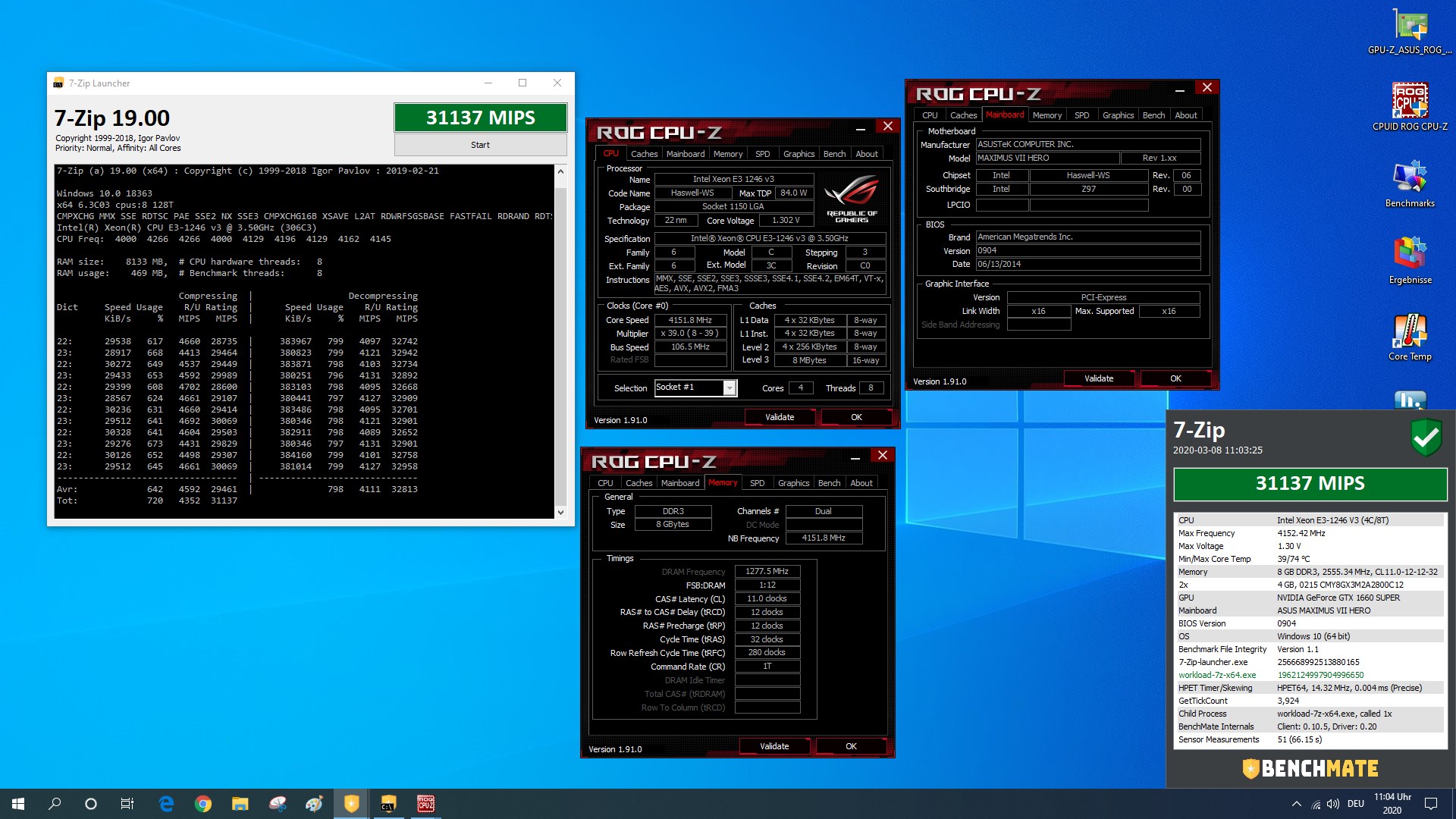The height and width of the screenshot is (819, 1456).
Task: Open the Windows Start menu
Action: (18, 804)
